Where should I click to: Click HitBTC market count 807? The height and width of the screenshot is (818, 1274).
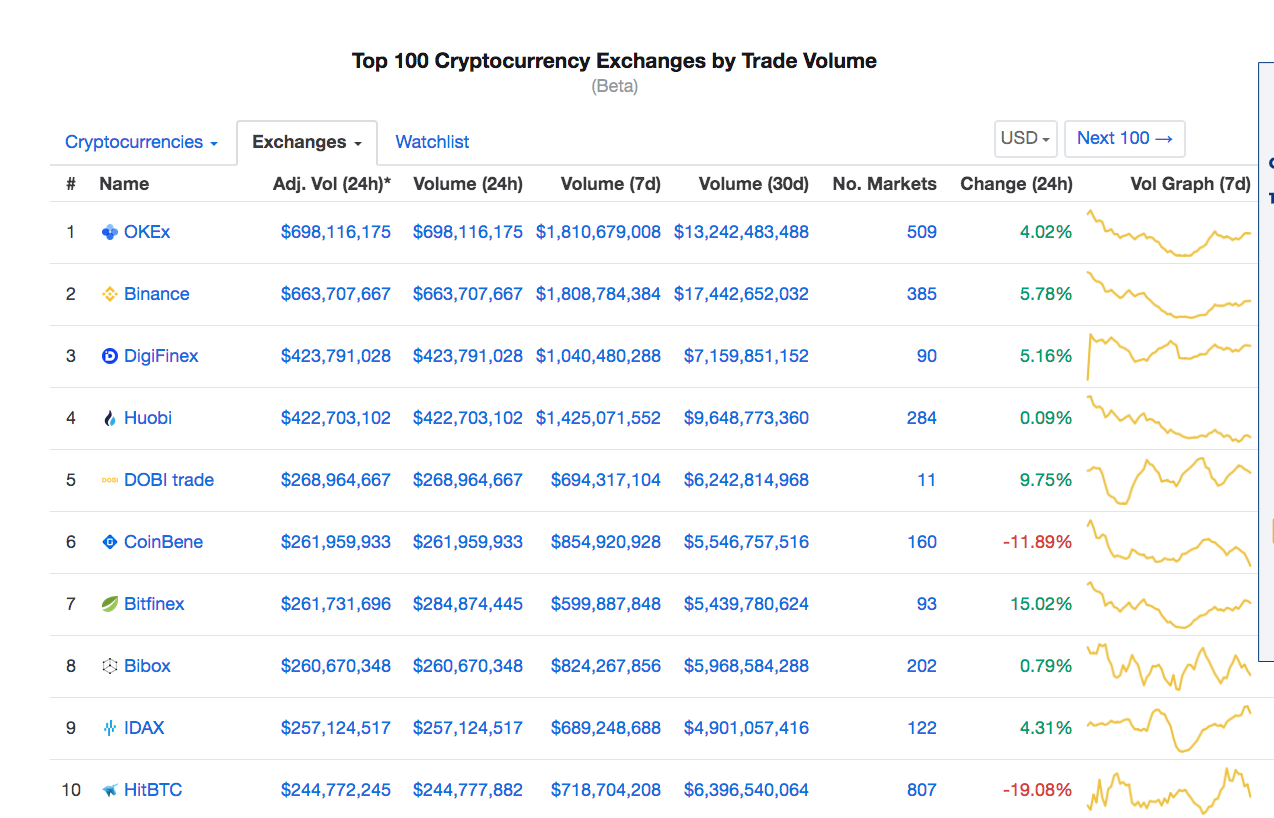tap(922, 790)
